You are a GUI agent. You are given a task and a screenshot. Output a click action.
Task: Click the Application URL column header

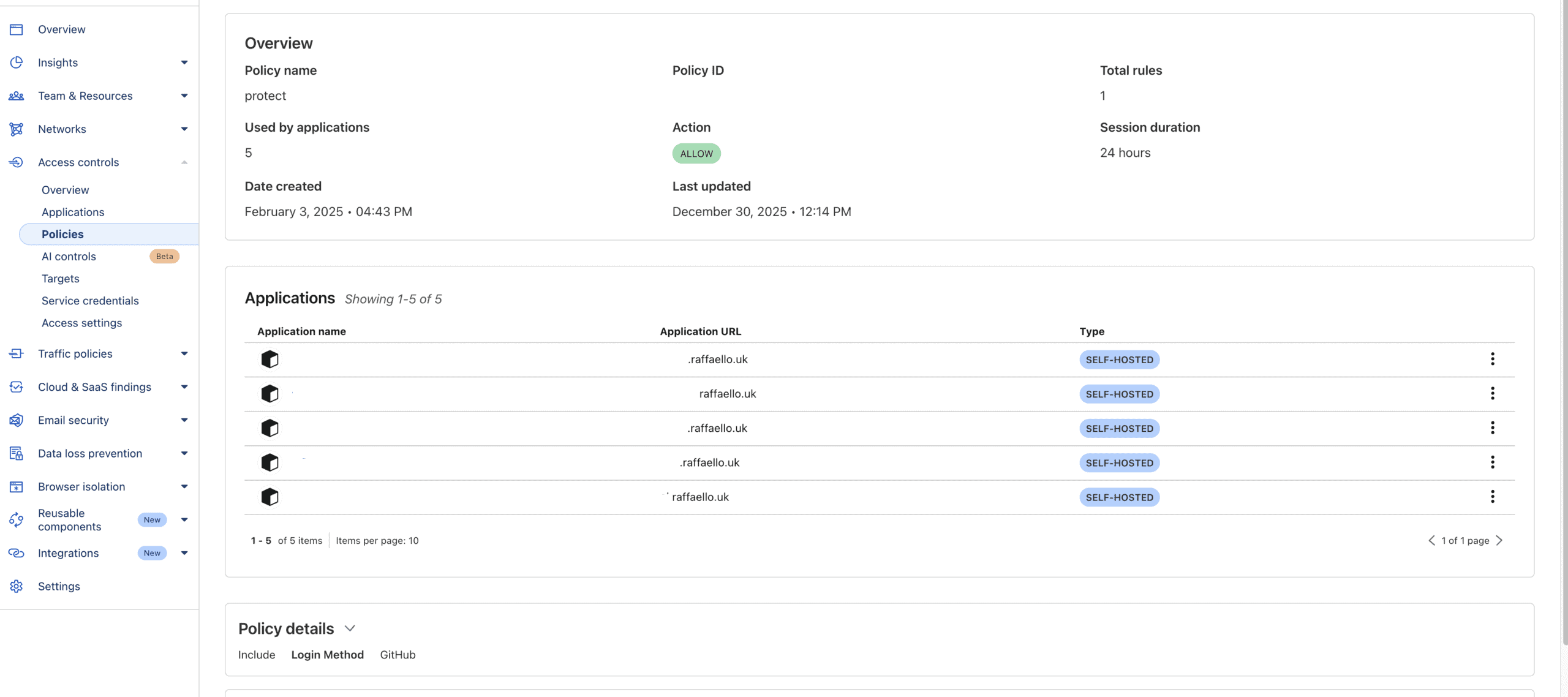tap(700, 331)
